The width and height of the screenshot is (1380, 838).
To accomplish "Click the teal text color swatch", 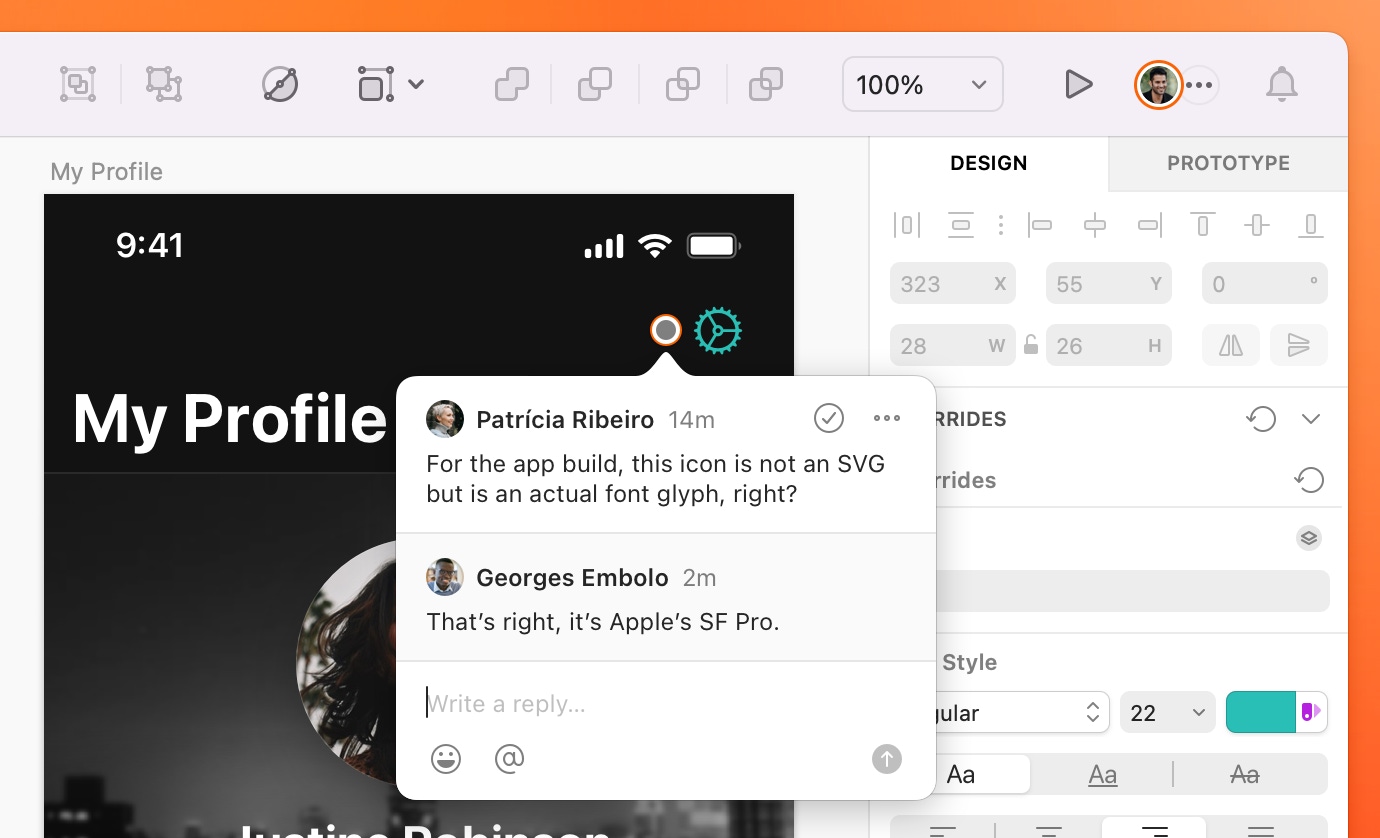I will point(1260,712).
